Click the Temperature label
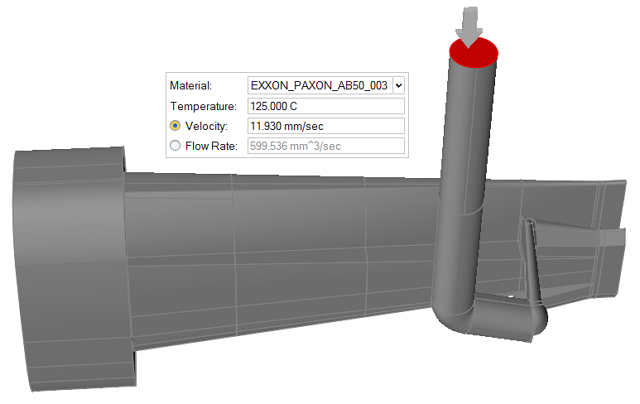The width and height of the screenshot is (640, 404). tap(202, 106)
